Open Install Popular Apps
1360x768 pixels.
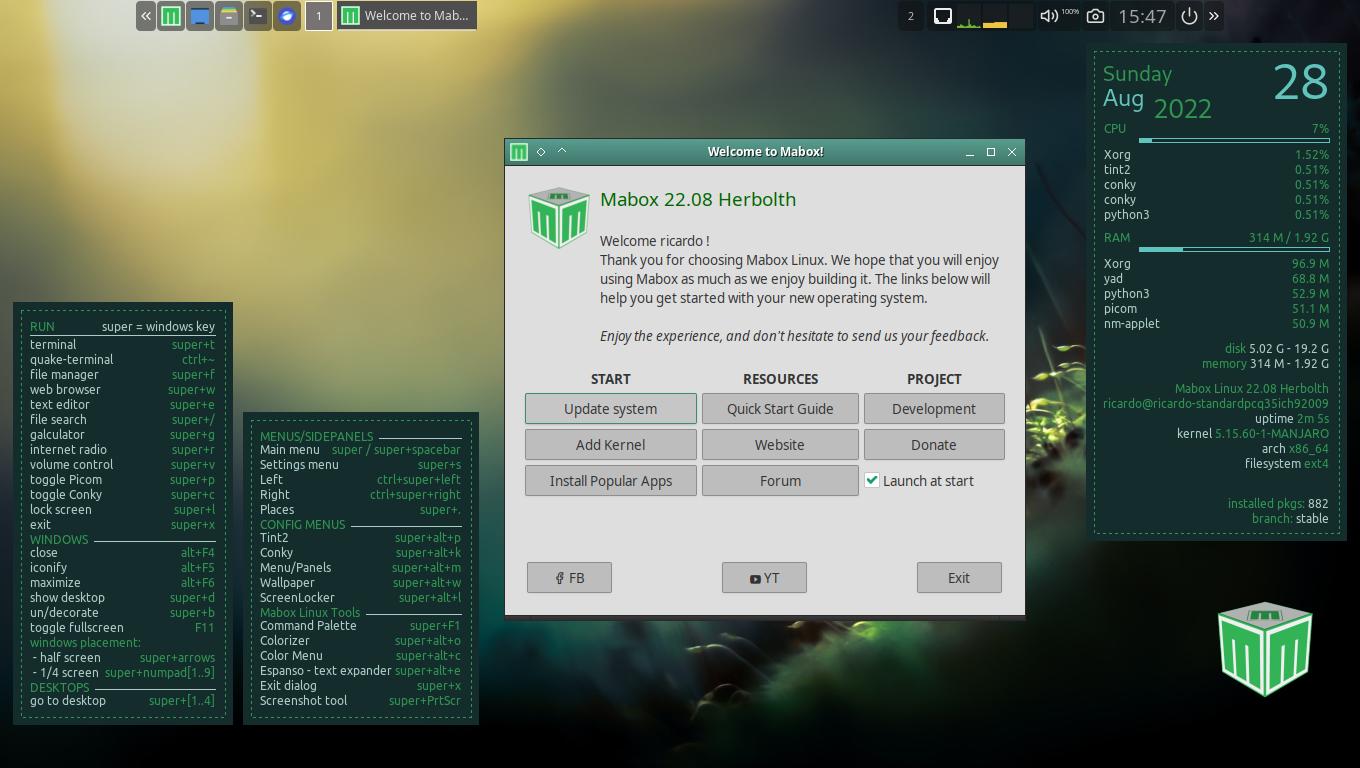pos(610,481)
